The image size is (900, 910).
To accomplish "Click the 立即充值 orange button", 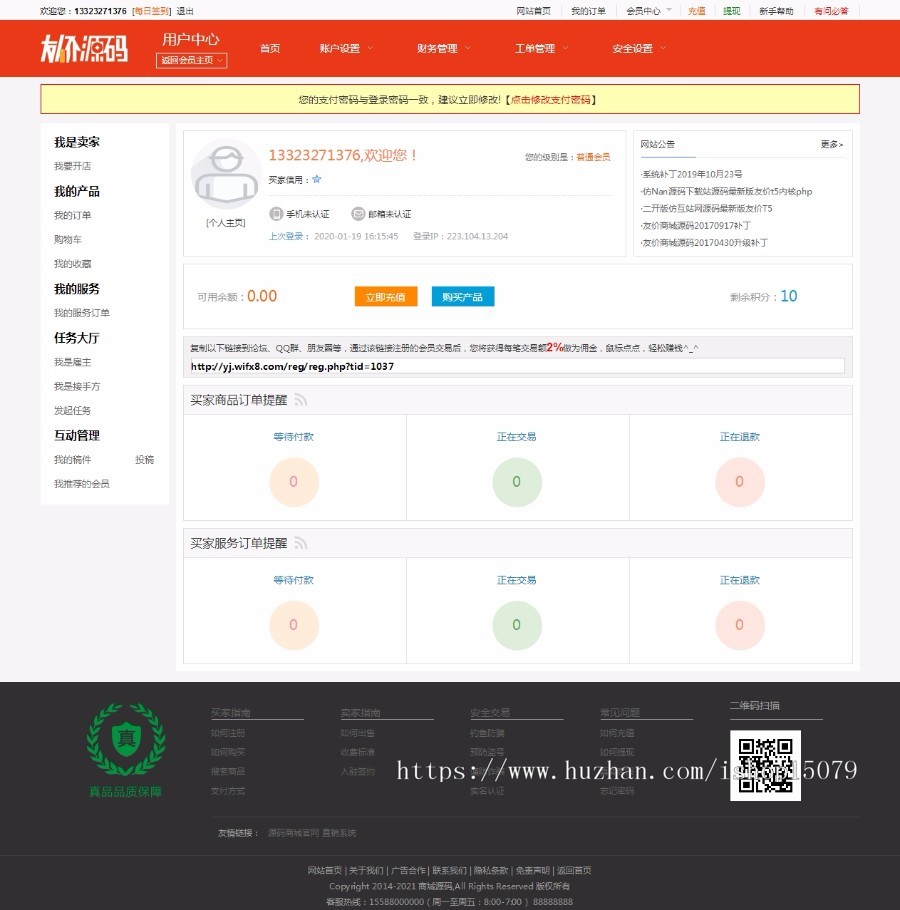I will tap(386, 297).
